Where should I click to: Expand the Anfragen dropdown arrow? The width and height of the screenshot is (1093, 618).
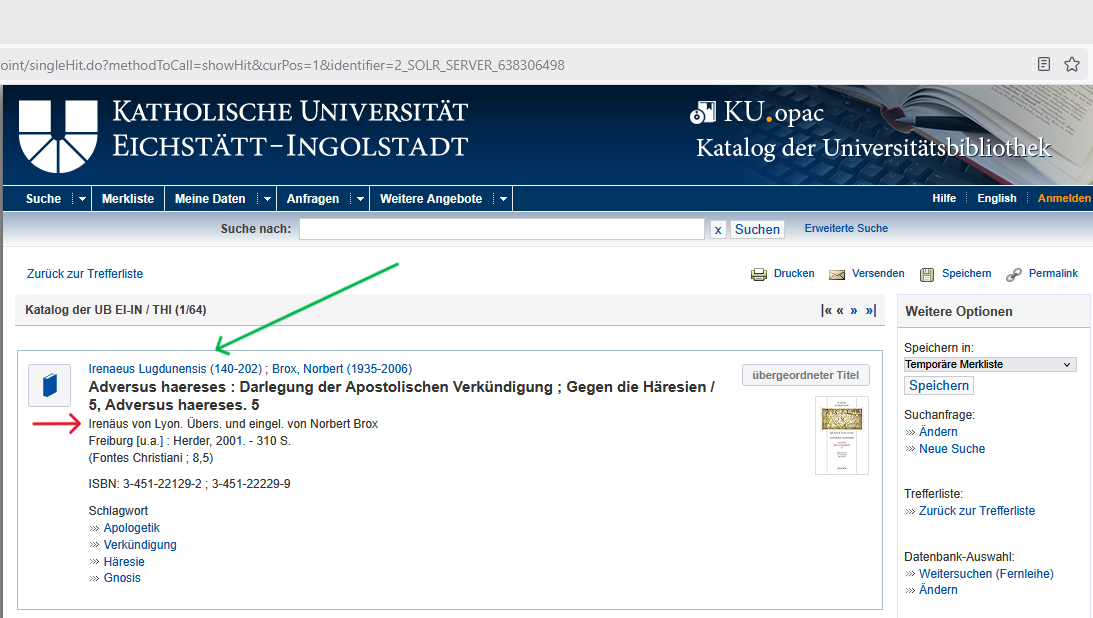point(360,199)
